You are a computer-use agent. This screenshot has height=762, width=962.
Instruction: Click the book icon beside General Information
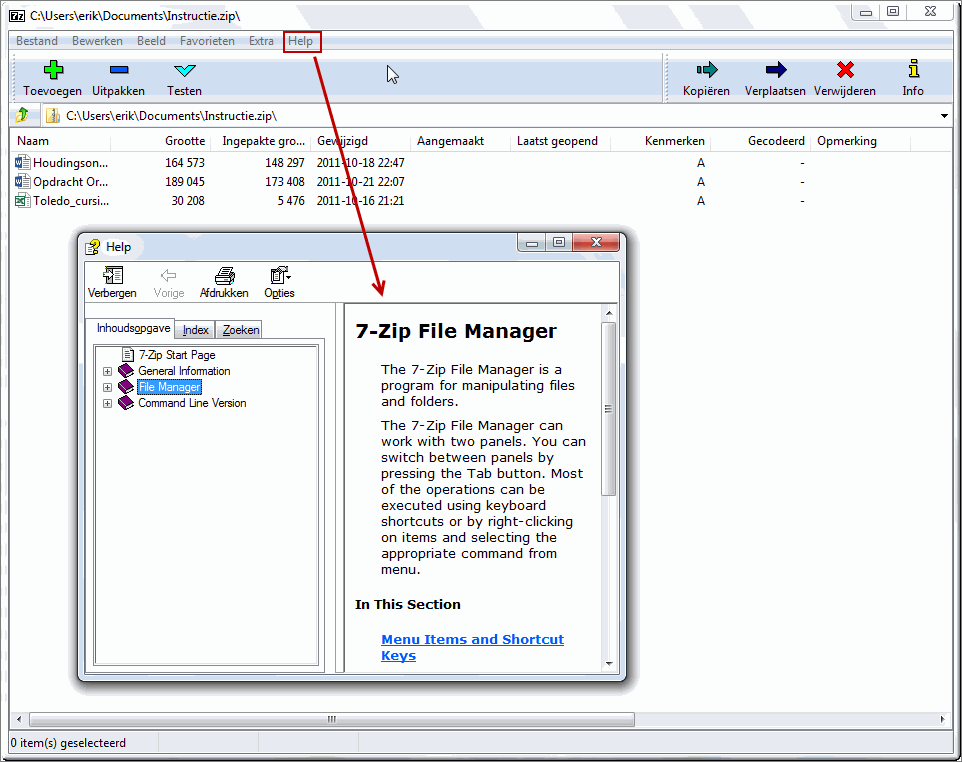coord(126,371)
